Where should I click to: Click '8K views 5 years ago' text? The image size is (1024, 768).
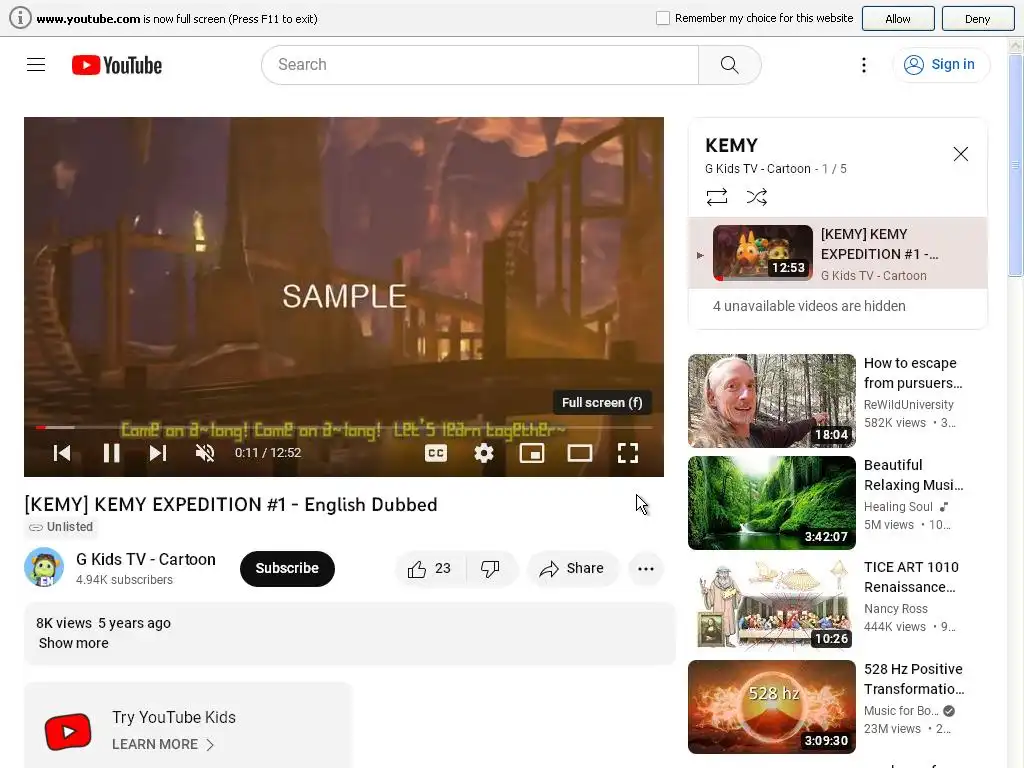[x=103, y=623]
